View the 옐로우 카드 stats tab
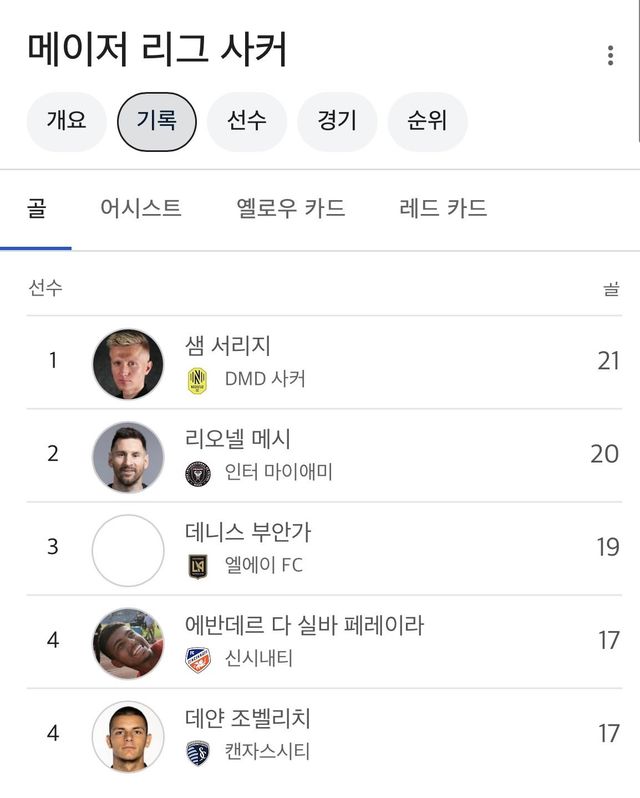Viewport: 640px width, 798px height. coord(291,209)
